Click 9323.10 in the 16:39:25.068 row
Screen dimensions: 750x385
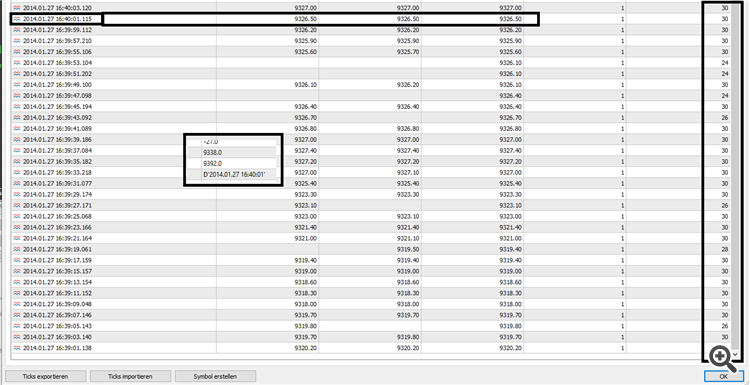tap(408, 217)
